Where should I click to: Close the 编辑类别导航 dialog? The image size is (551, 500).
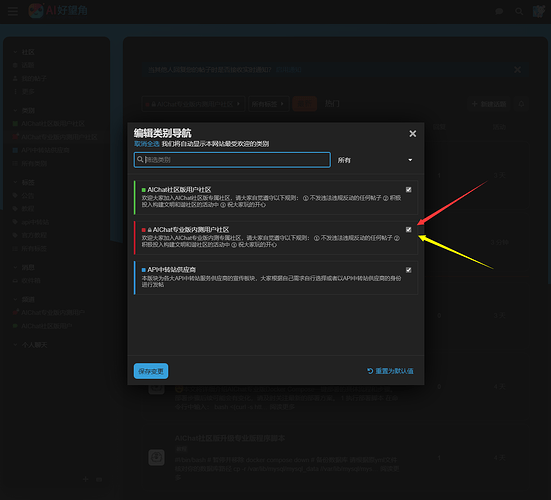tap(413, 134)
